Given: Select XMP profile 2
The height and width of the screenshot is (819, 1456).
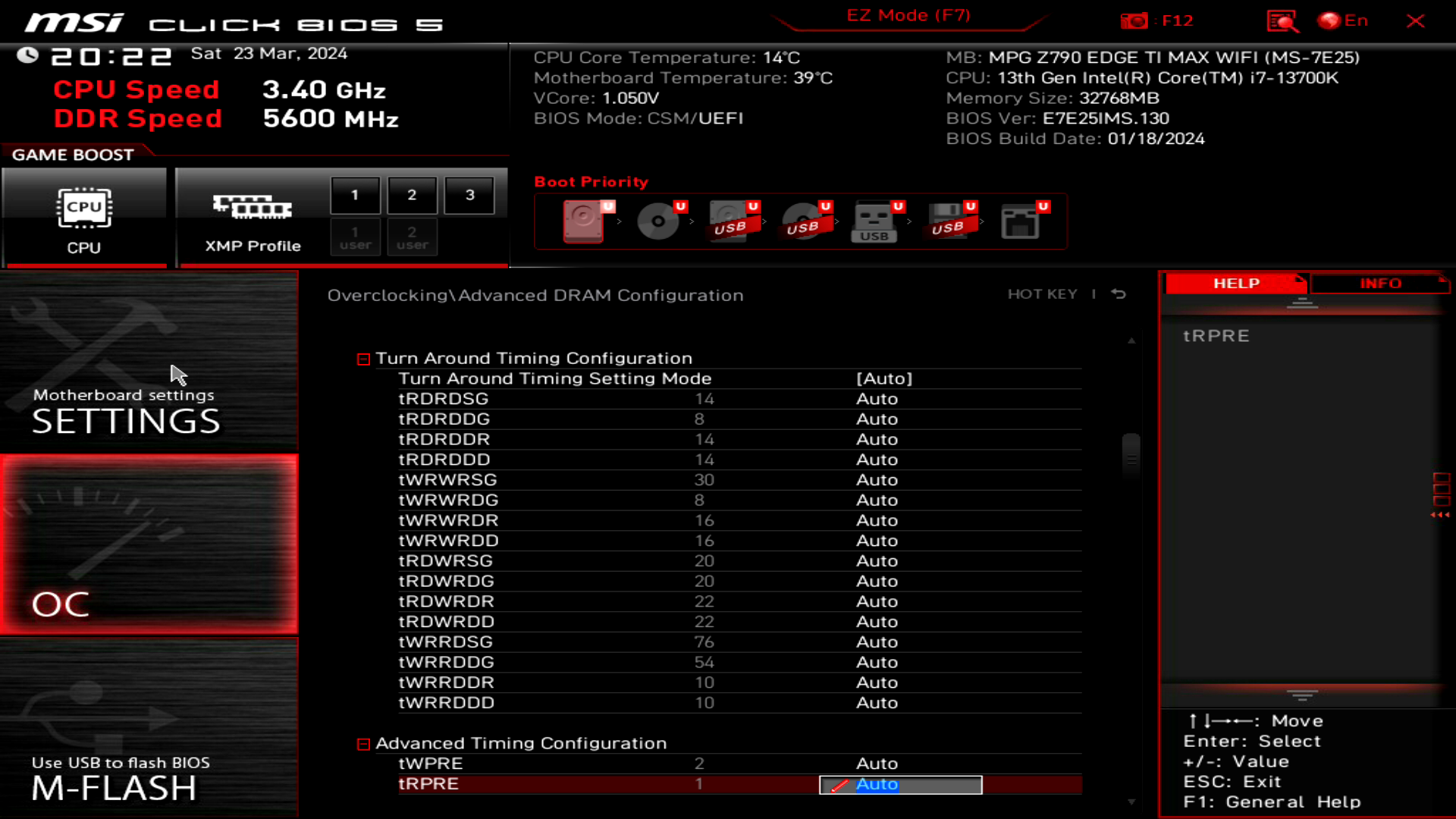Looking at the screenshot, I should point(412,195).
